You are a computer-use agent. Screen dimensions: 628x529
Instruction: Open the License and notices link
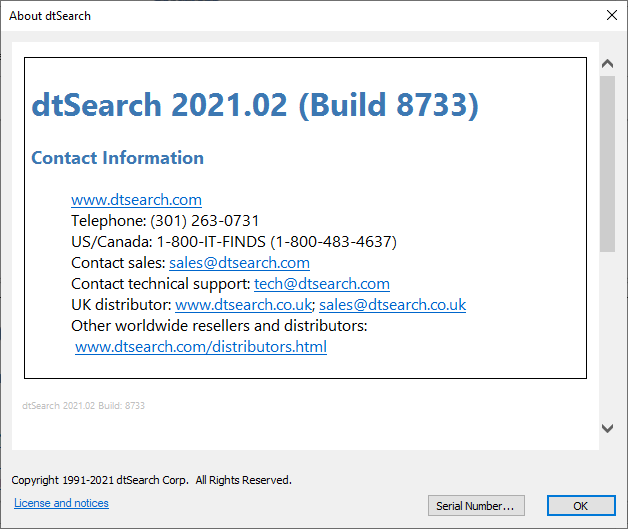tap(61, 503)
